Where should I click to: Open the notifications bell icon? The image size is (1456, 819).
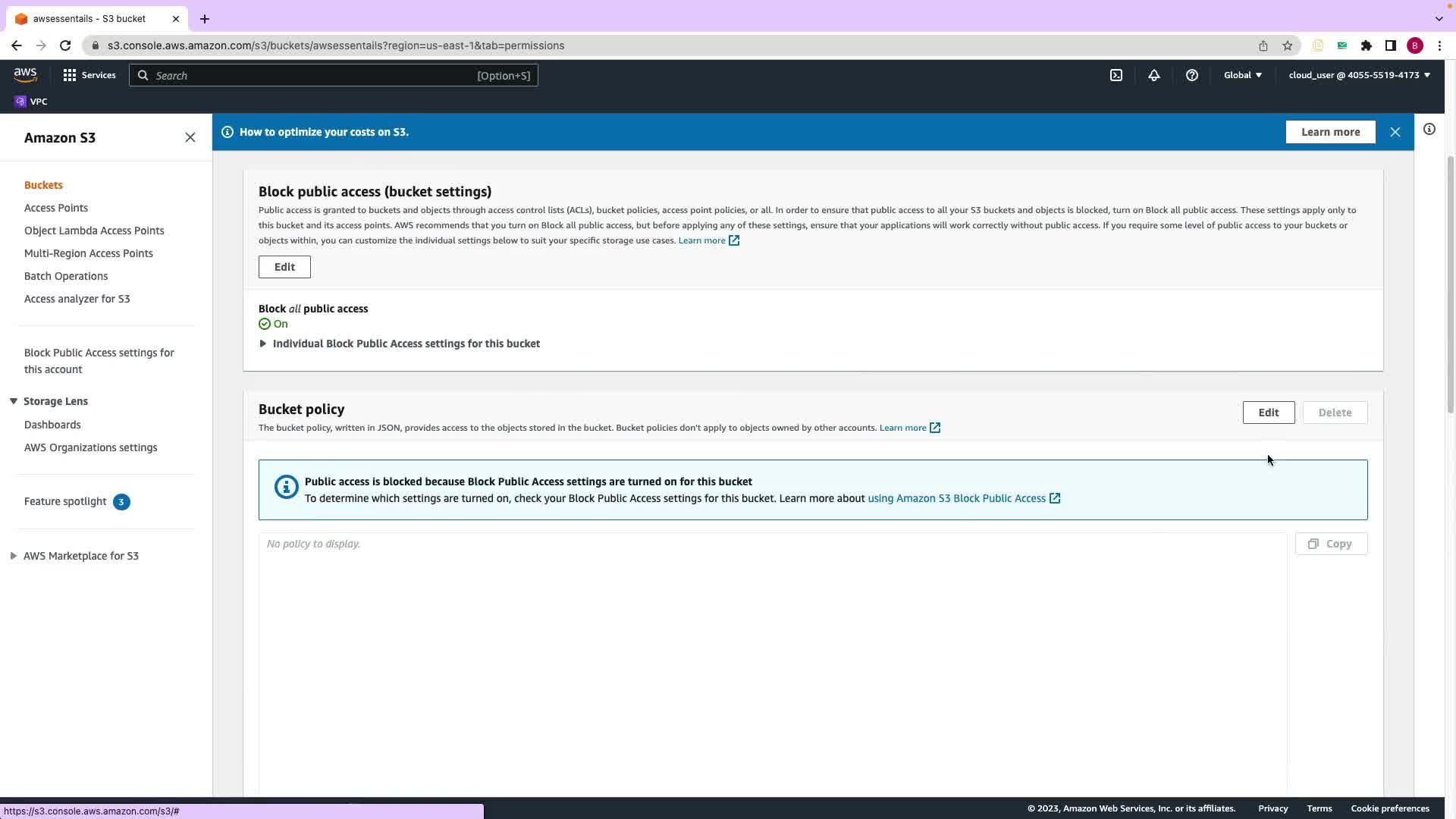coord(1153,75)
